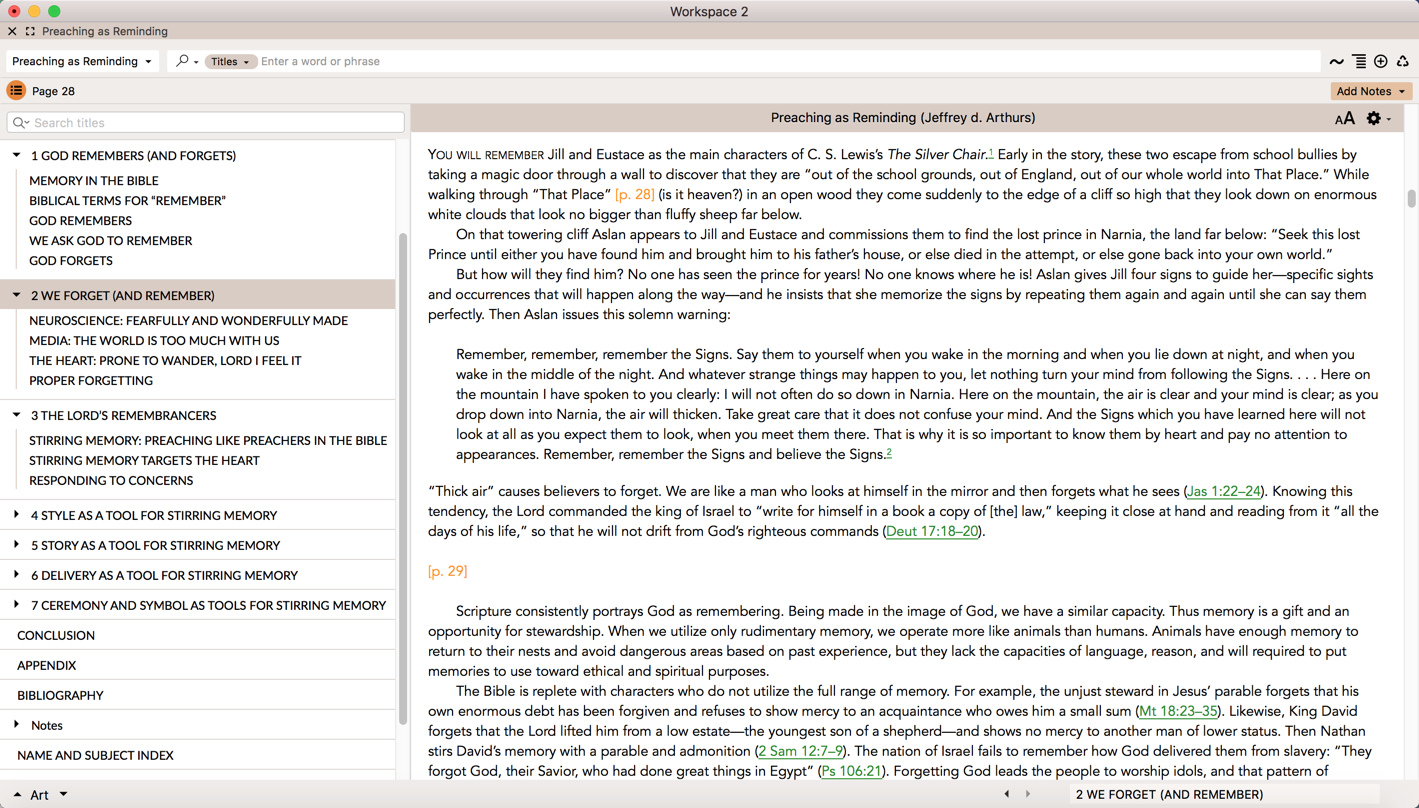Click the circled plus add icon
This screenshot has height=808, width=1419.
1381,62
